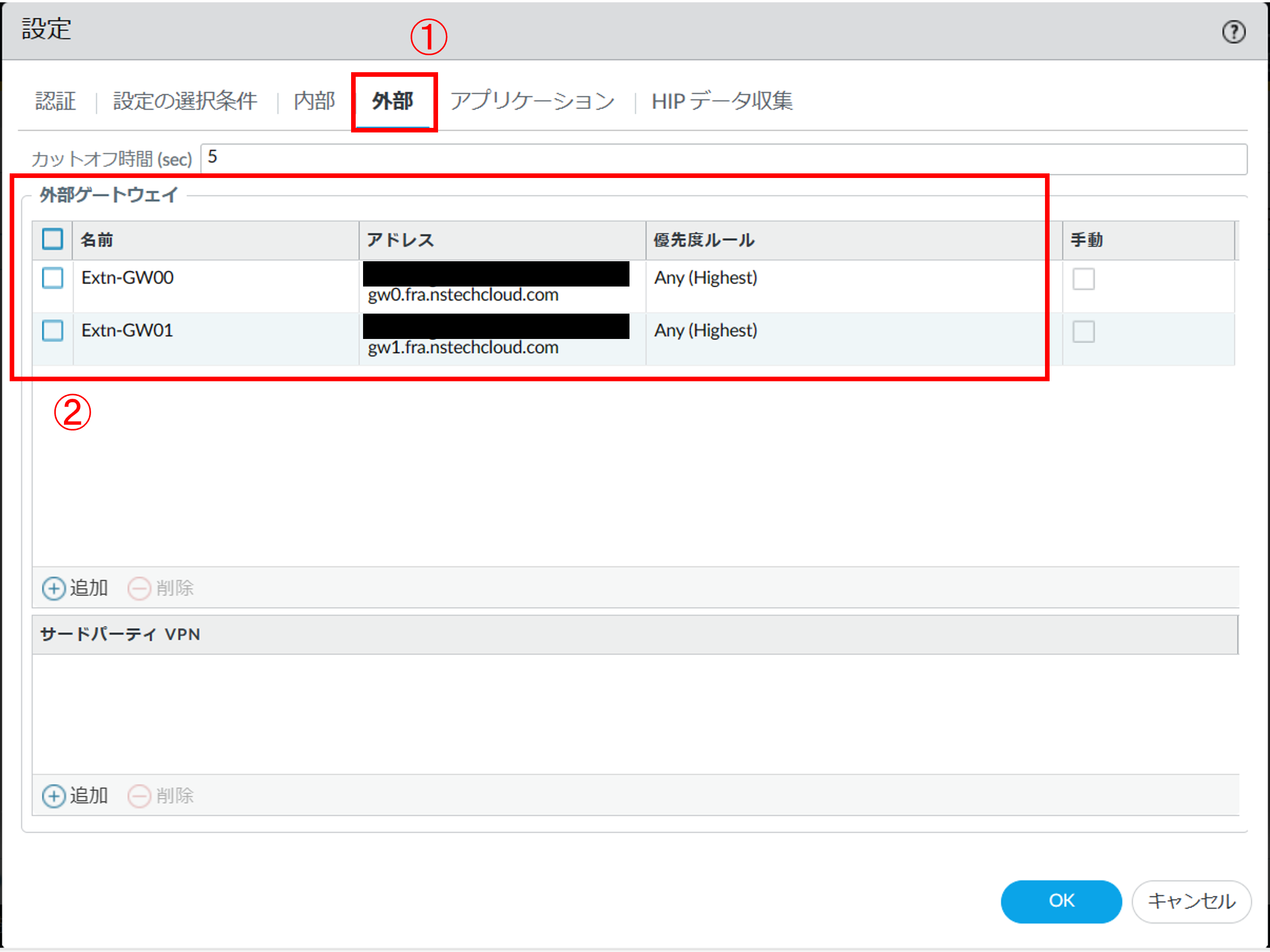Open the アプリケーション tab
1270x952 pixels.
[x=532, y=102]
